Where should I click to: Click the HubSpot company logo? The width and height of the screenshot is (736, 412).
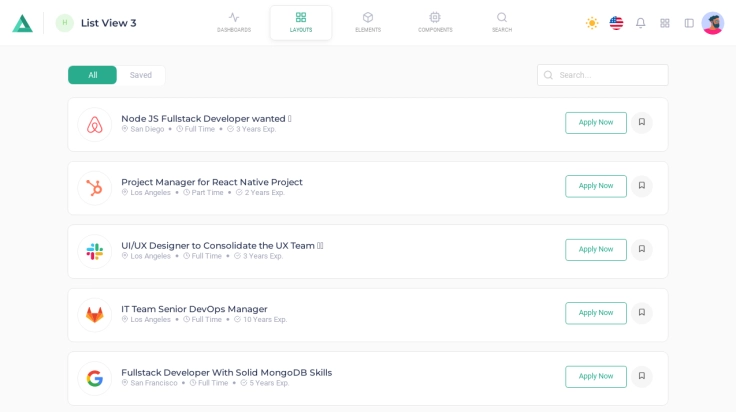click(x=95, y=188)
